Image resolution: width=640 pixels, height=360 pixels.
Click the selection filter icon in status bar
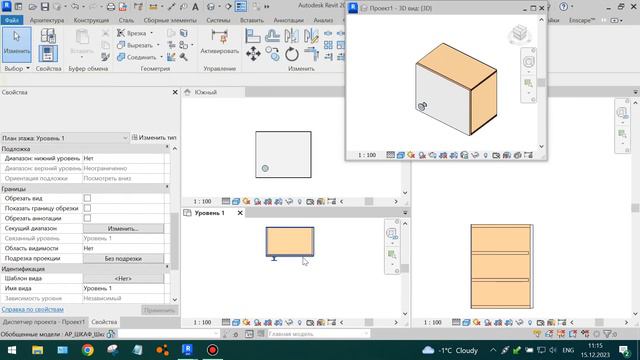[x=607, y=334]
